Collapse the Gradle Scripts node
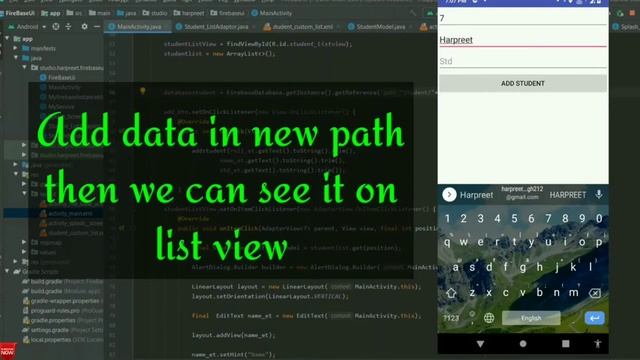The image size is (640, 360). [x=7, y=271]
